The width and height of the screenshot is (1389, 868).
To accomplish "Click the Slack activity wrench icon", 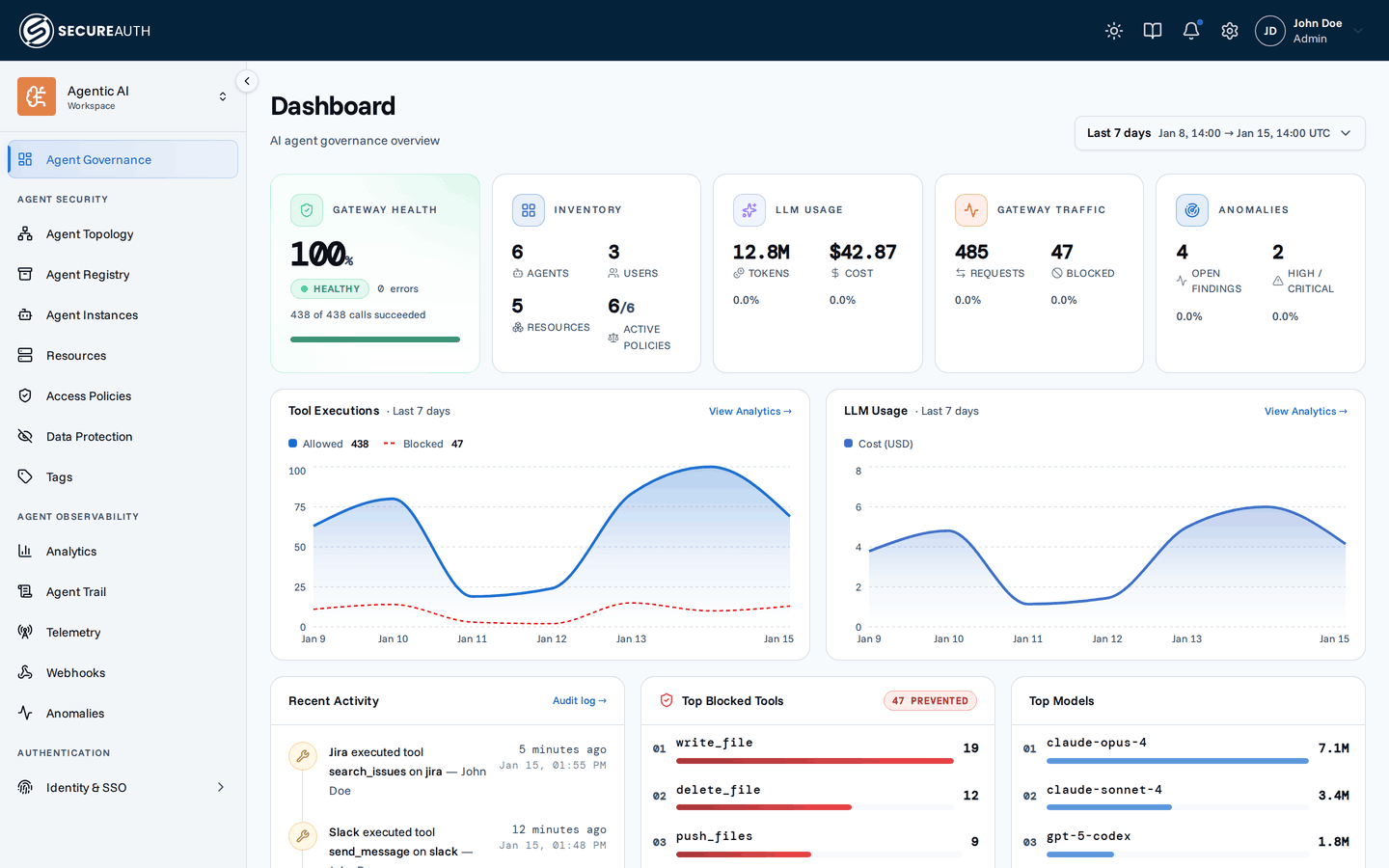I will [x=303, y=836].
